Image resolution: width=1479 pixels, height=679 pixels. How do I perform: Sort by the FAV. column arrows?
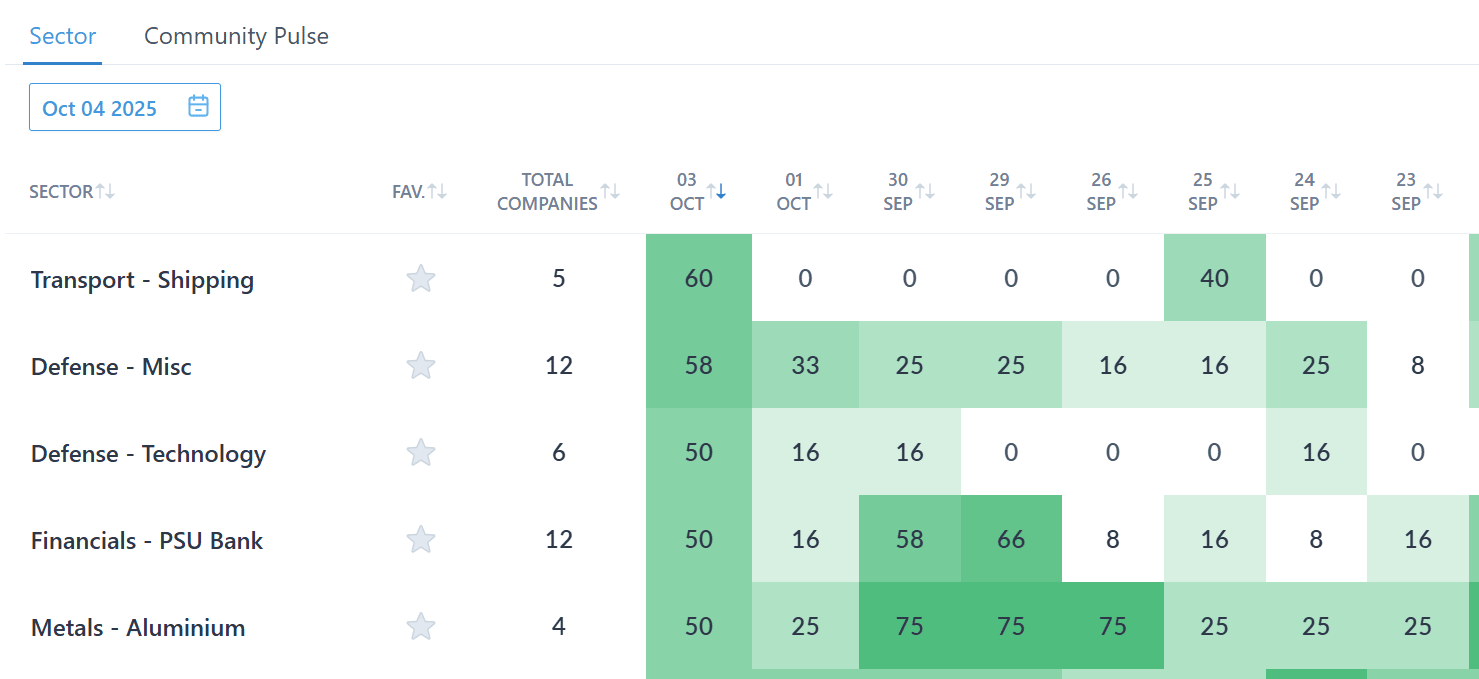[437, 191]
